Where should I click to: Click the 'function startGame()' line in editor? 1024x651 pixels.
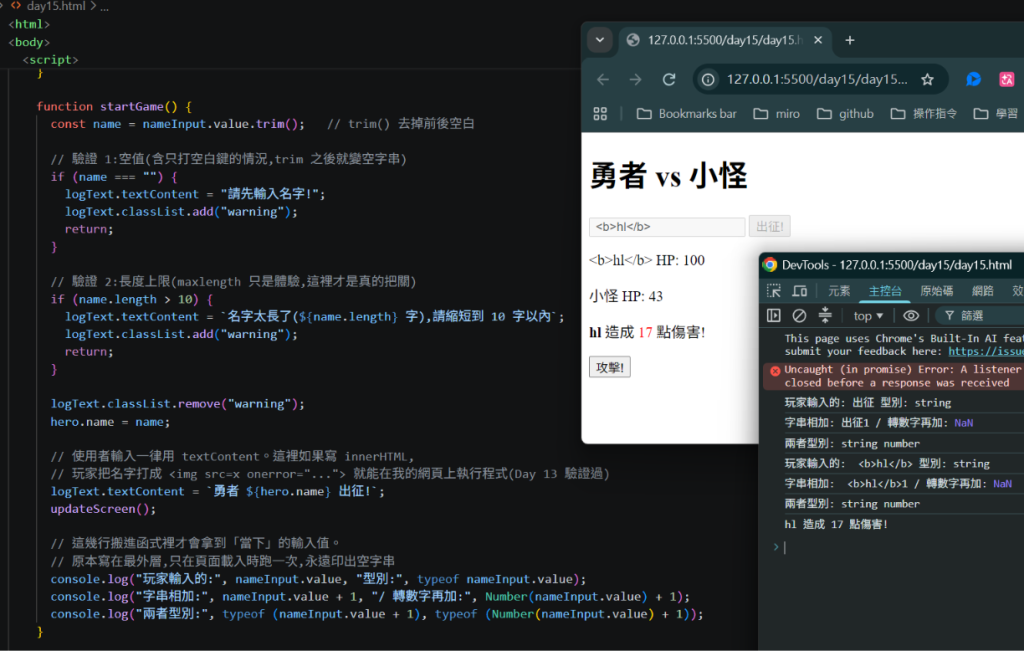click(114, 106)
